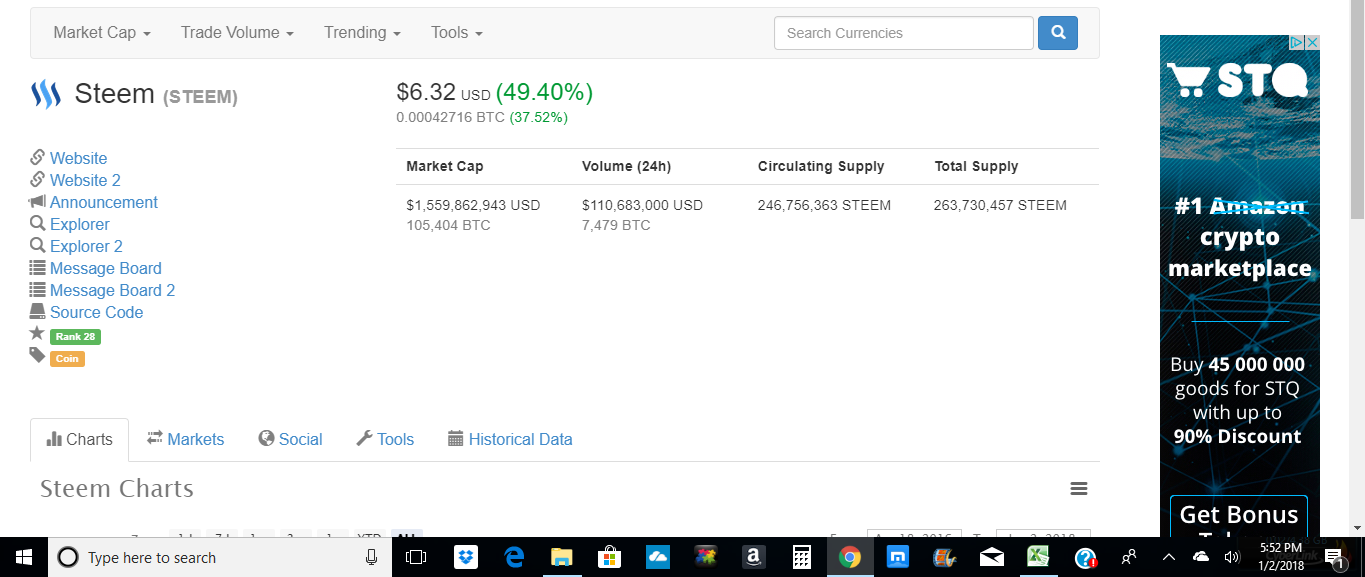
Task: Click the Get Bonus button in ad
Action: tap(1239, 516)
